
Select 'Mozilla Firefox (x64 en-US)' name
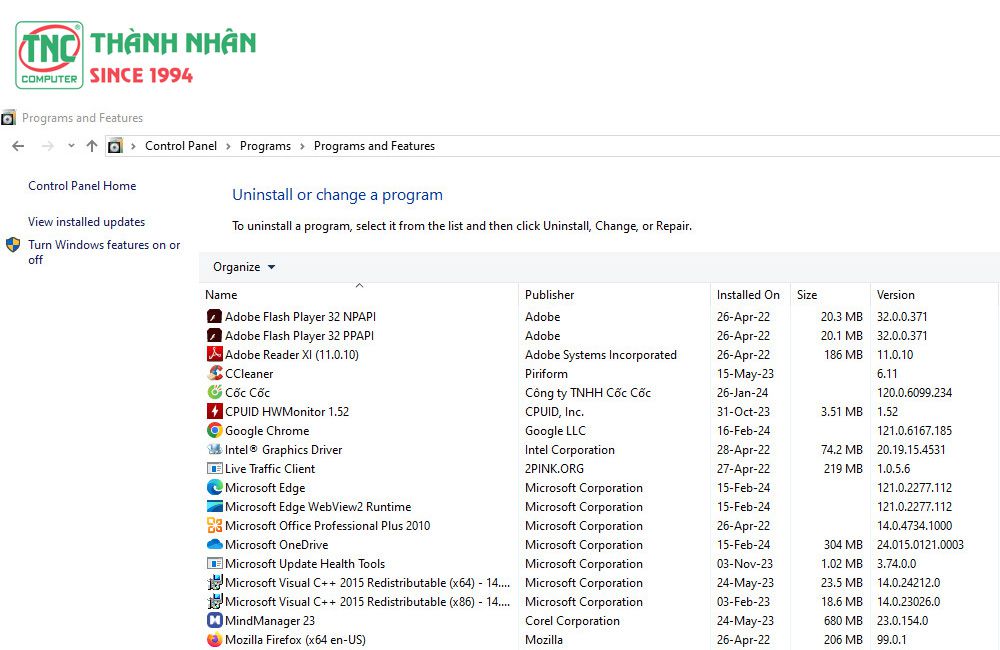[295, 640]
